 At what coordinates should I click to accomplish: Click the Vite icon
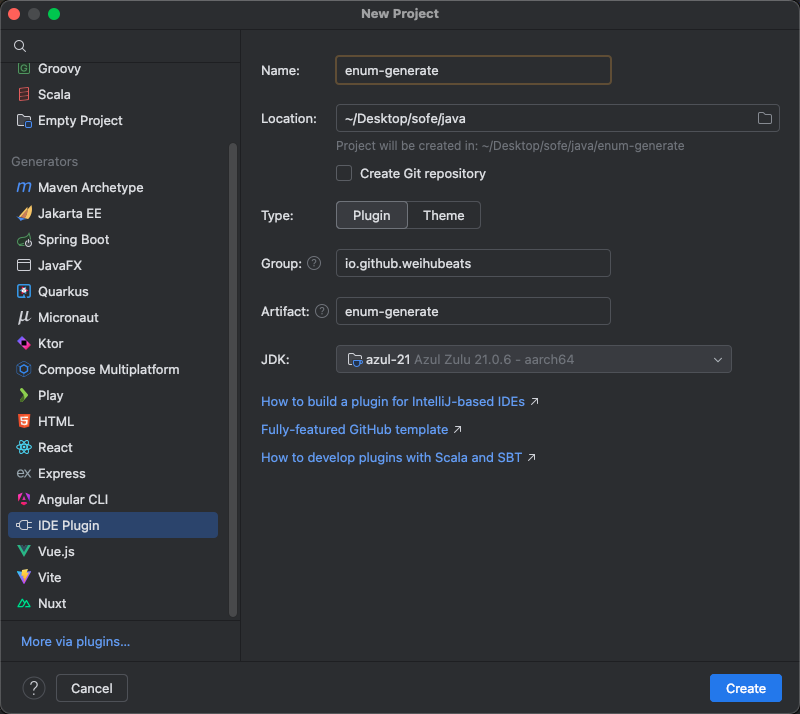point(23,577)
